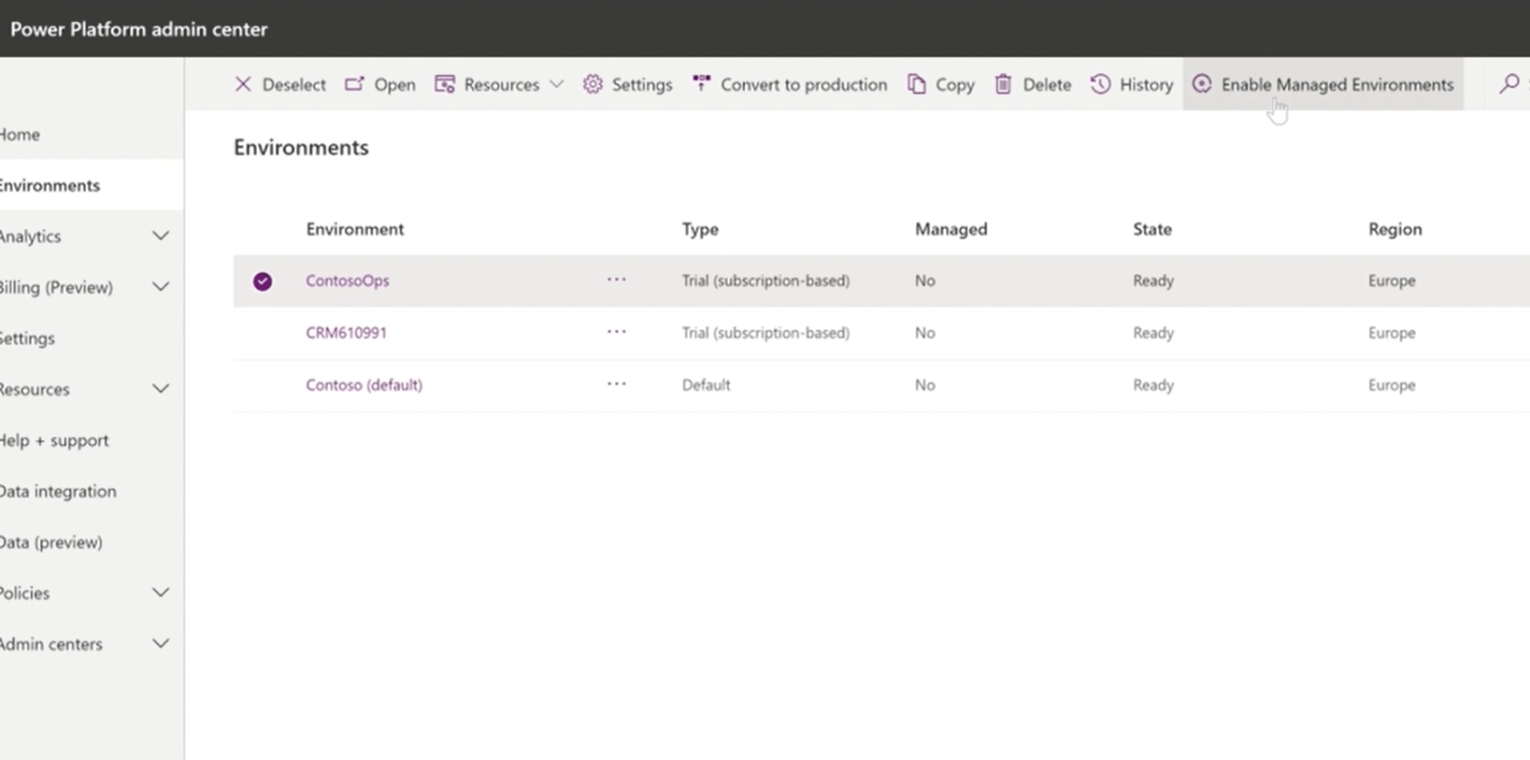Click the Deselect X icon
Screen dimensions: 1530x760
coord(243,84)
